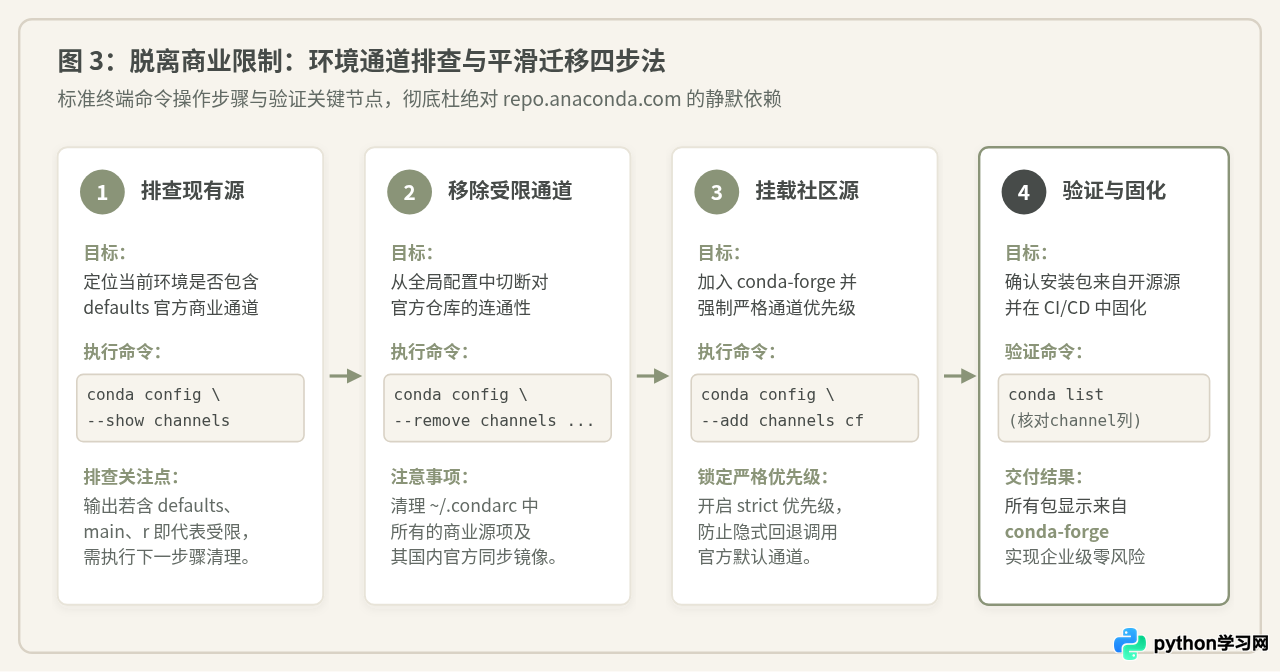Click the code line 'conda list'

coord(1055,395)
